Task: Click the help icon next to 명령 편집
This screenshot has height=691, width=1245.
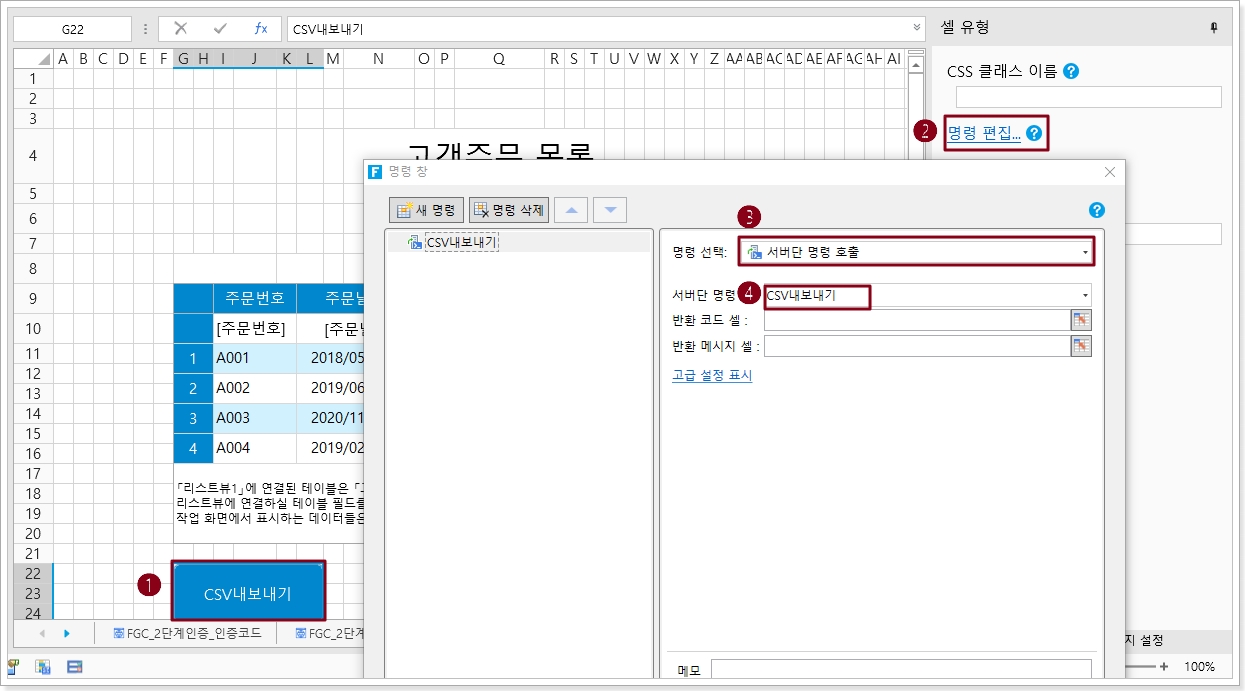Action: click(x=1034, y=133)
